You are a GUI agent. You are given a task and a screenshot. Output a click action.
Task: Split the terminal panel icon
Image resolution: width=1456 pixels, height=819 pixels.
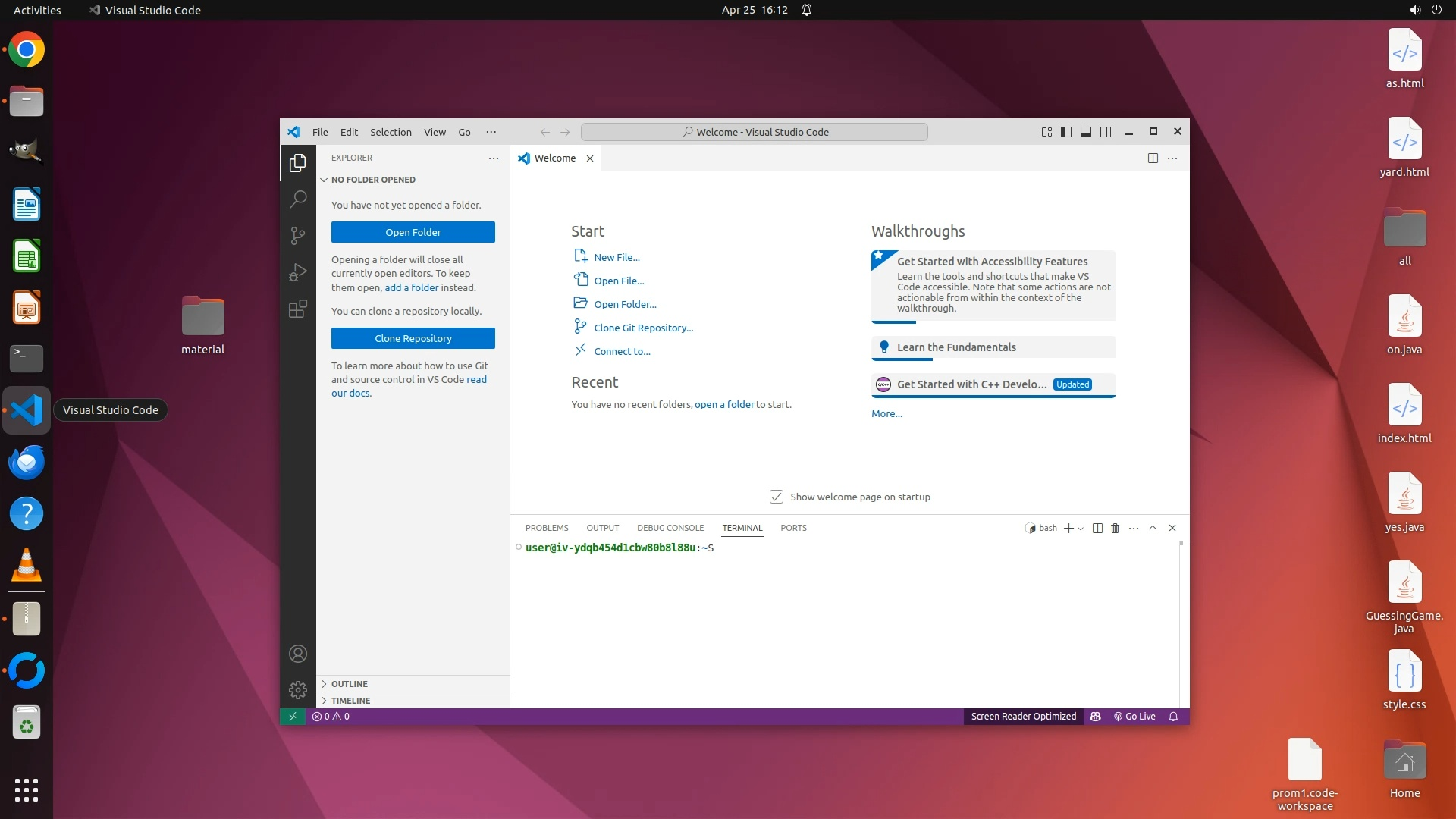[1097, 528]
